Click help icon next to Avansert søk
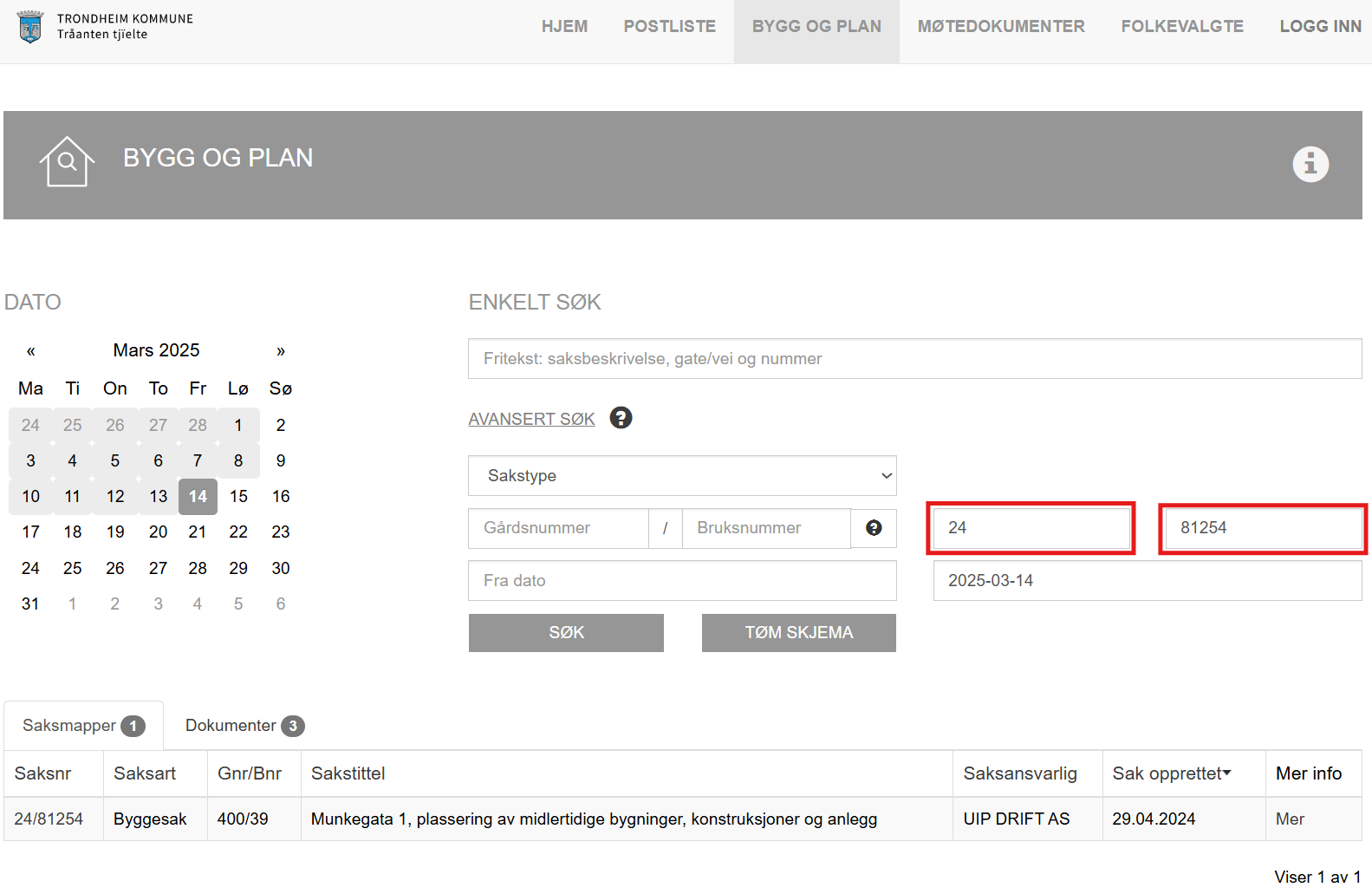The width and height of the screenshot is (1372, 894). click(621, 418)
